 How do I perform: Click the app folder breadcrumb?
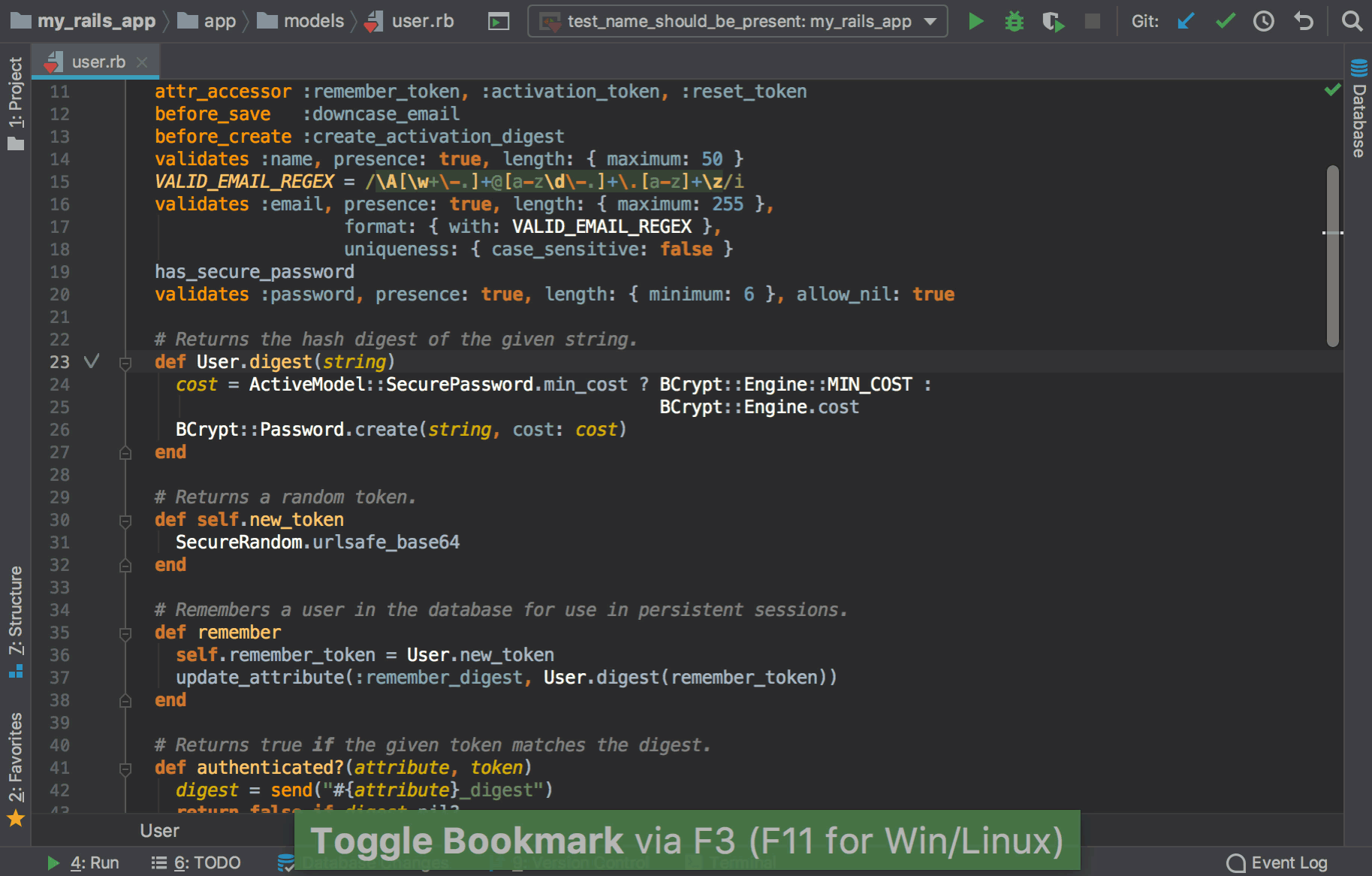click(x=207, y=21)
